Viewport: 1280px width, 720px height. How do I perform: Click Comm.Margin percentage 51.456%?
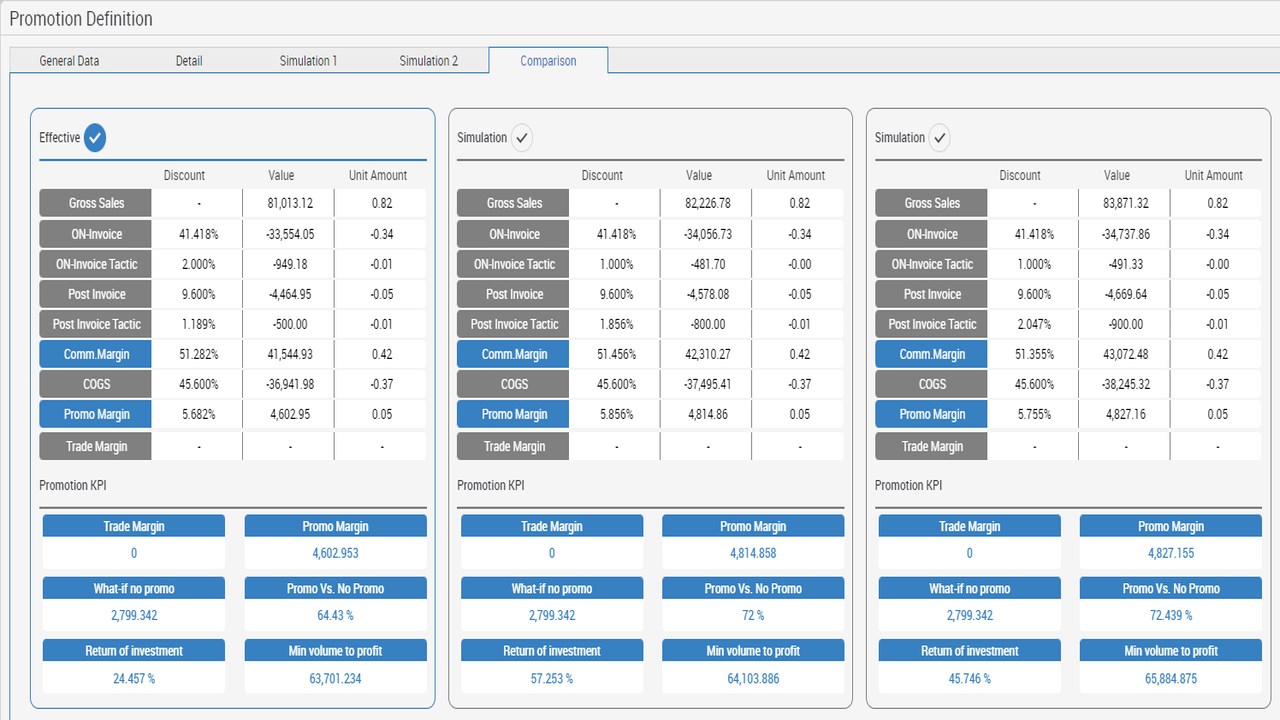coord(616,354)
